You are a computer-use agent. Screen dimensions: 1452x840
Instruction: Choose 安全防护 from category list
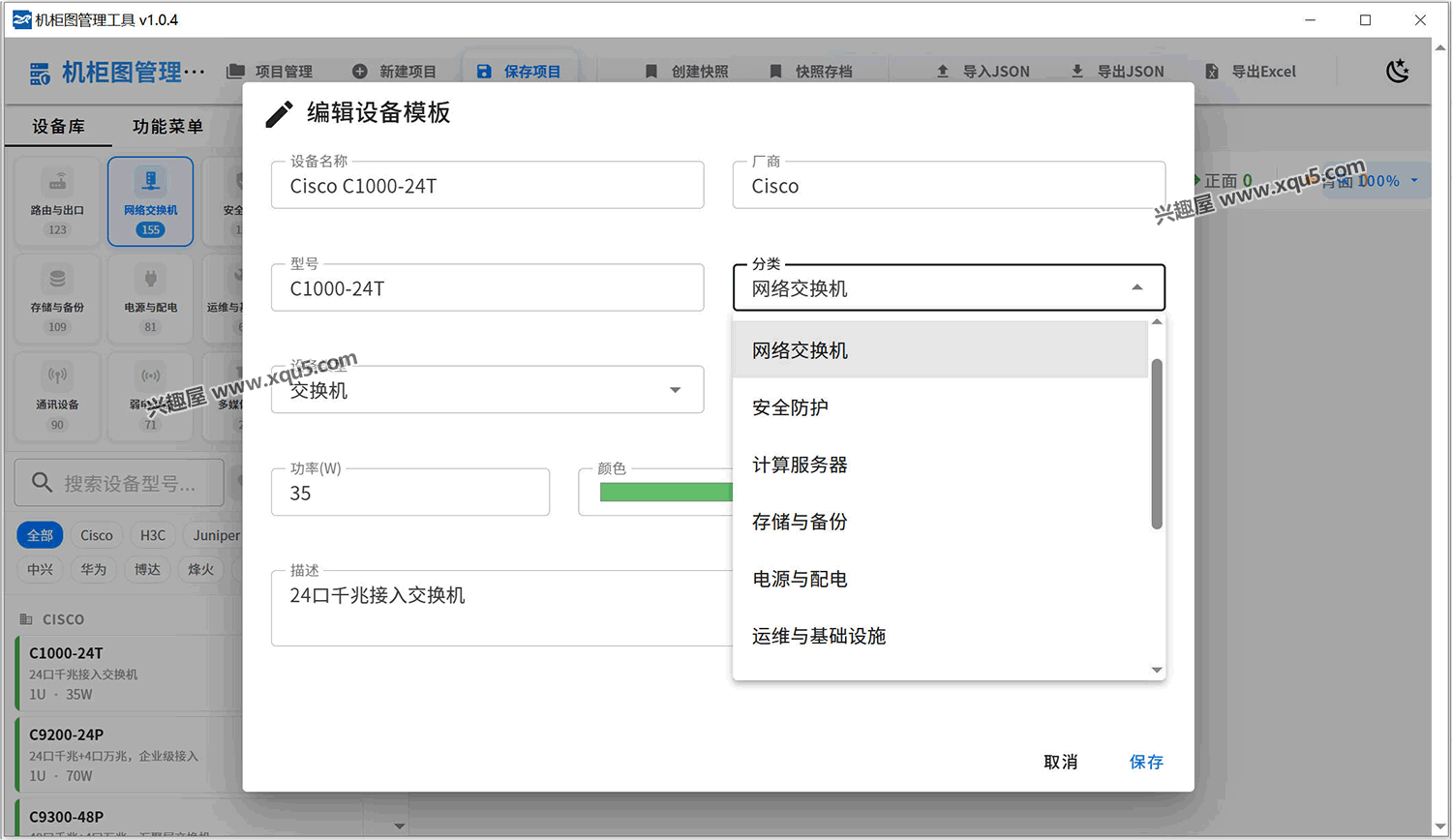[940, 407]
